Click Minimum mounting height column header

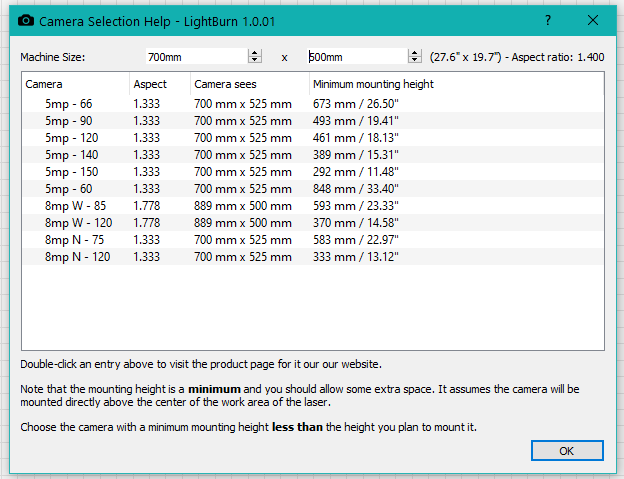pyautogui.click(x=456, y=84)
